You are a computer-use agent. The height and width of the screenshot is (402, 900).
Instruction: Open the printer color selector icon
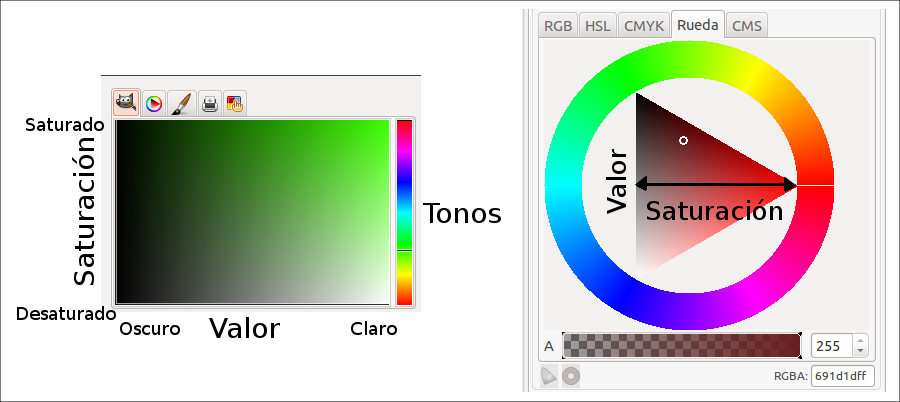click(x=210, y=104)
